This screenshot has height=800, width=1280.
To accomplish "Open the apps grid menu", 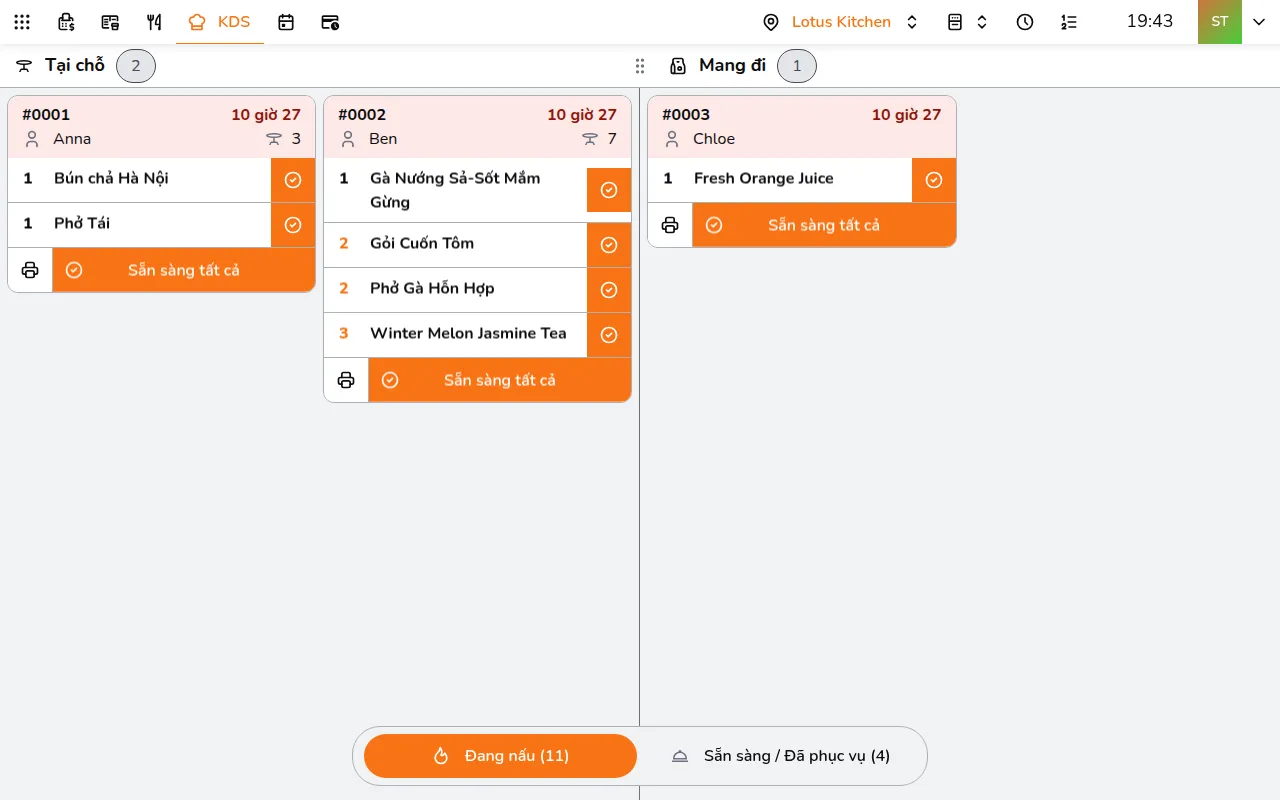I will tap(22, 22).
